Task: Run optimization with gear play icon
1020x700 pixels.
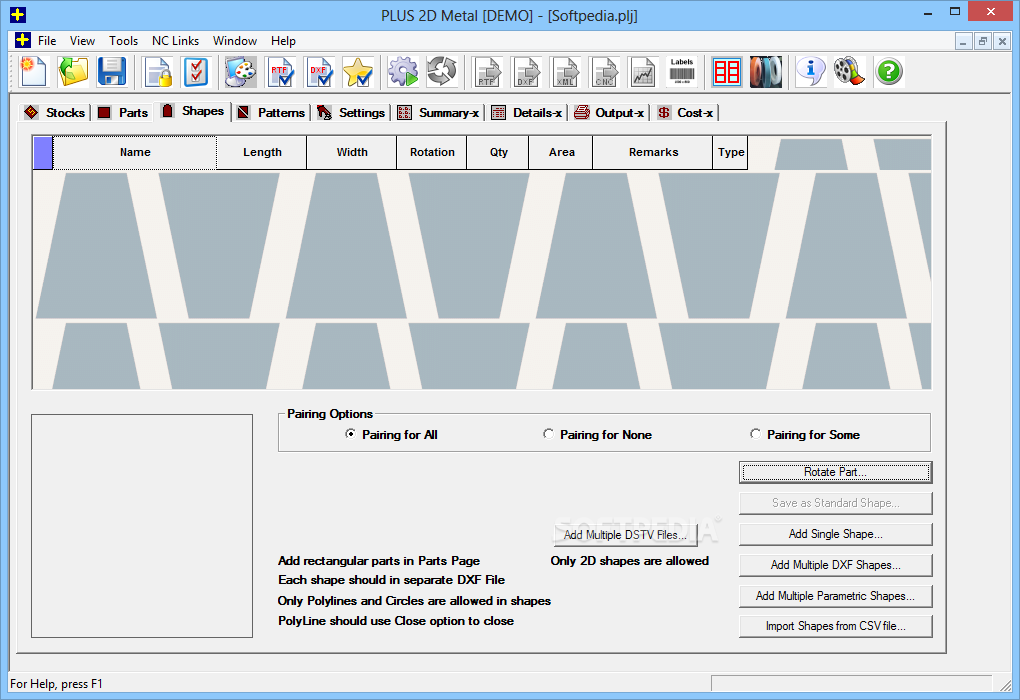Action: pyautogui.click(x=403, y=72)
